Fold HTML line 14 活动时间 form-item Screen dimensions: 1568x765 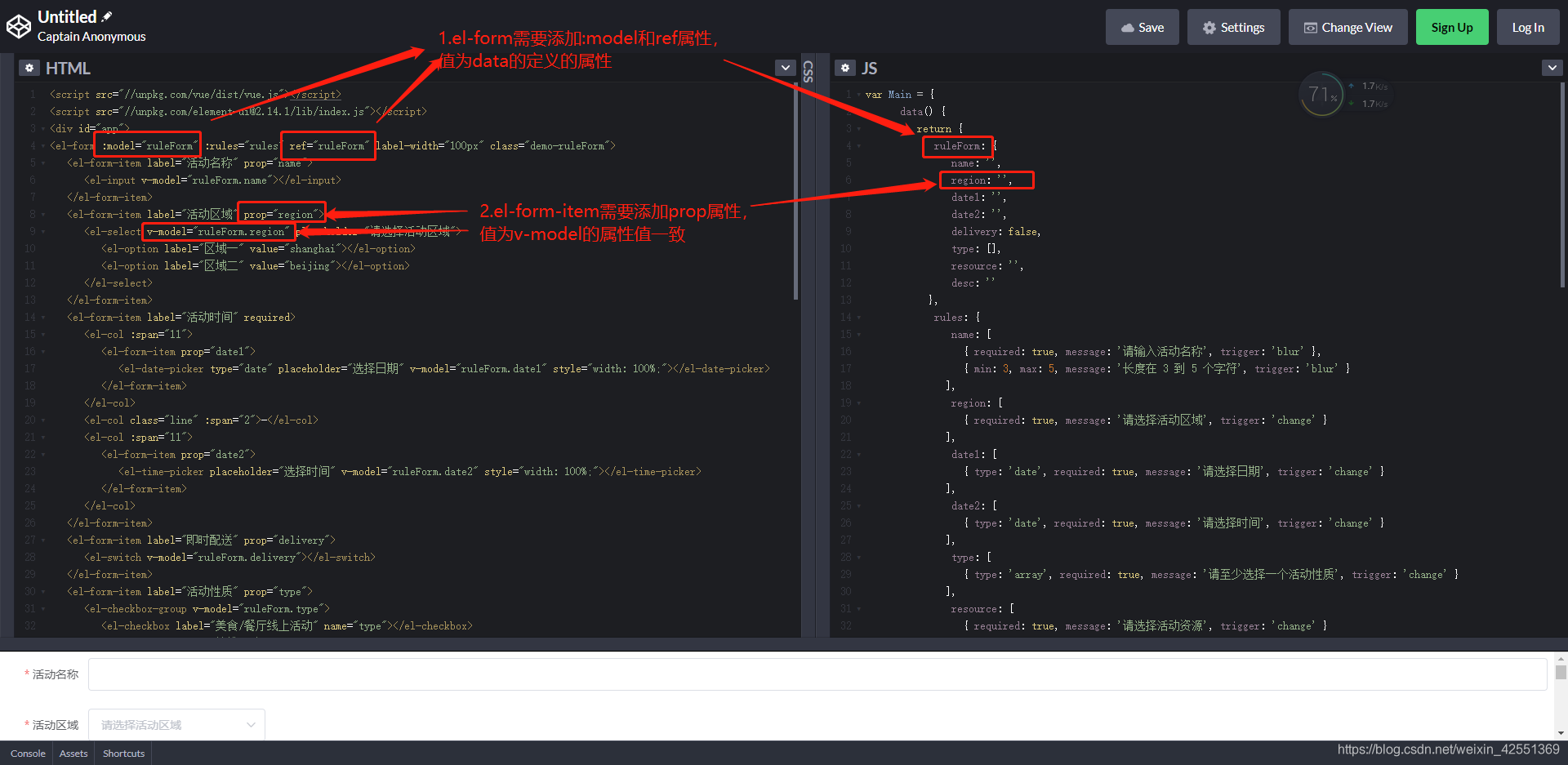pos(42,318)
